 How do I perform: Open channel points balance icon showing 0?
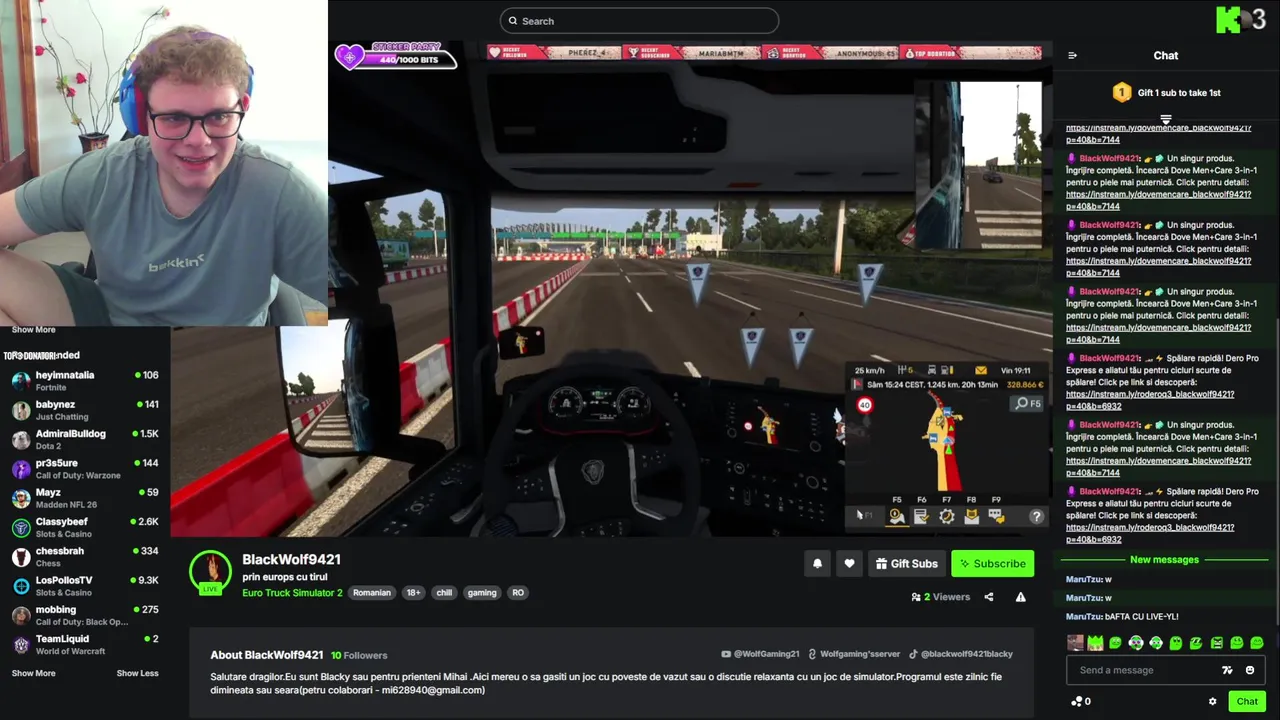click(1080, 702)
